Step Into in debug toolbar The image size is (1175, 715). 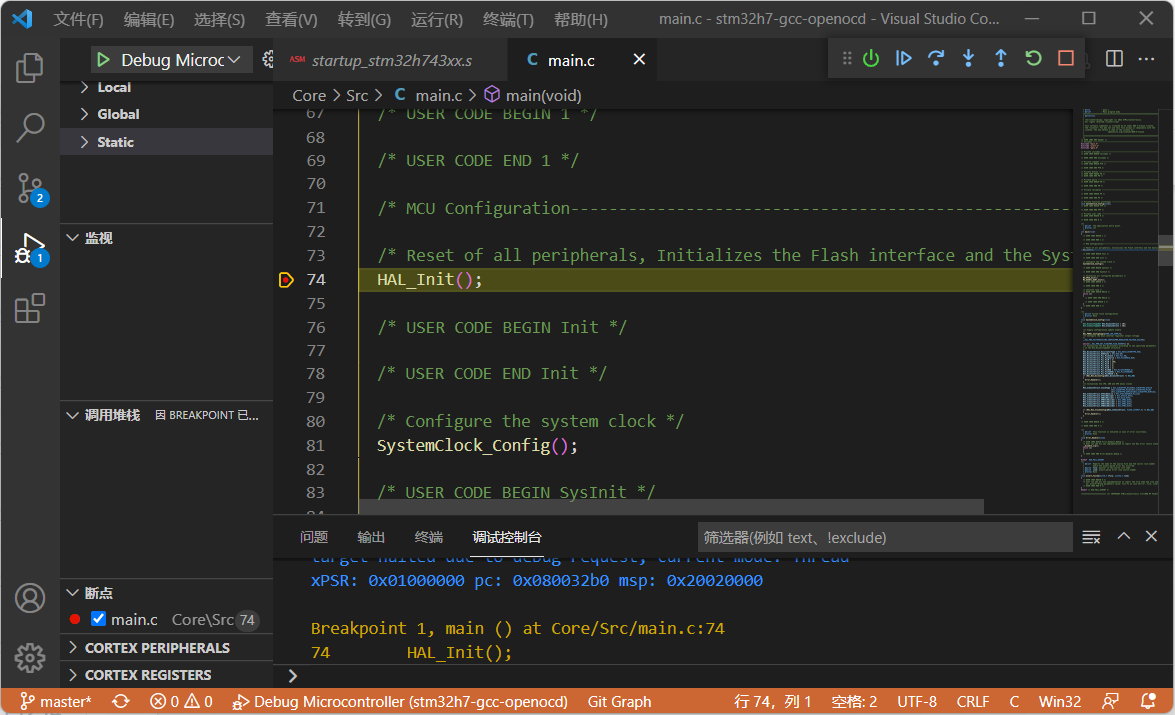968,58
